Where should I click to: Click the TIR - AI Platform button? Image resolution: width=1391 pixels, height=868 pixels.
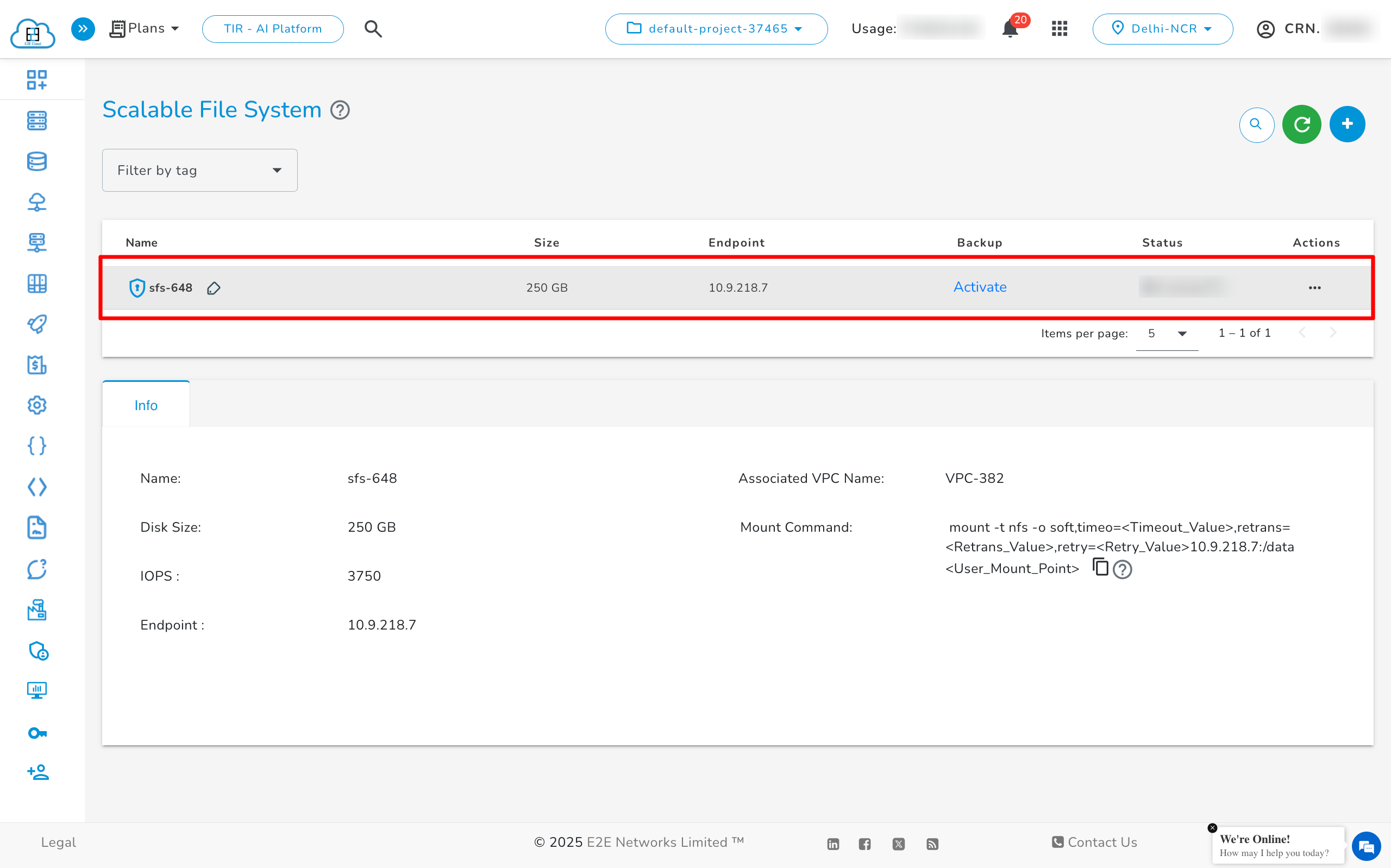point(272,28)
